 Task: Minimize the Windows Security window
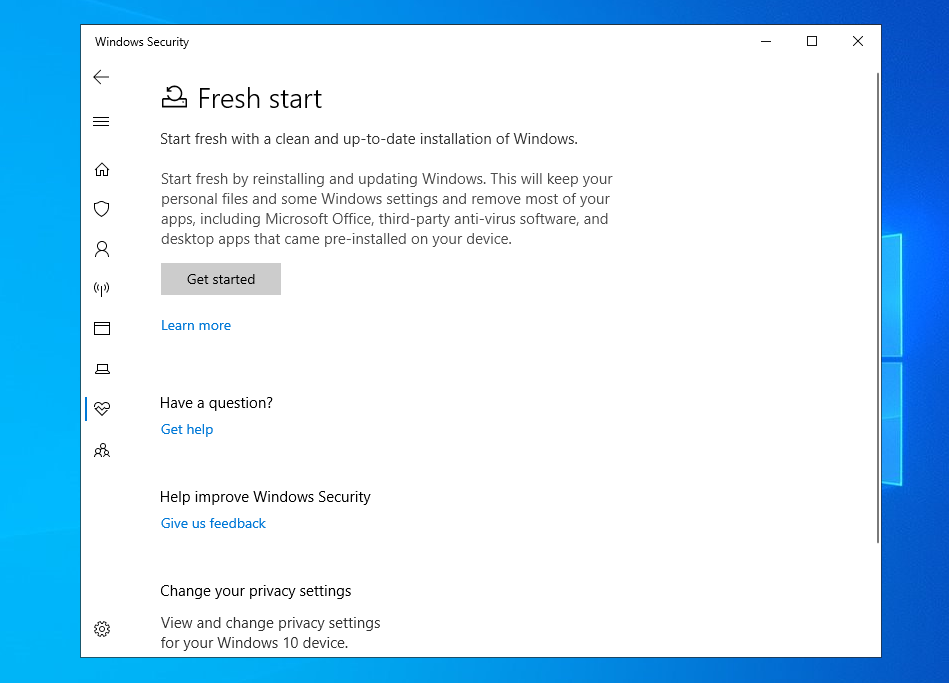pyautogui.click(x=766, y=41)
